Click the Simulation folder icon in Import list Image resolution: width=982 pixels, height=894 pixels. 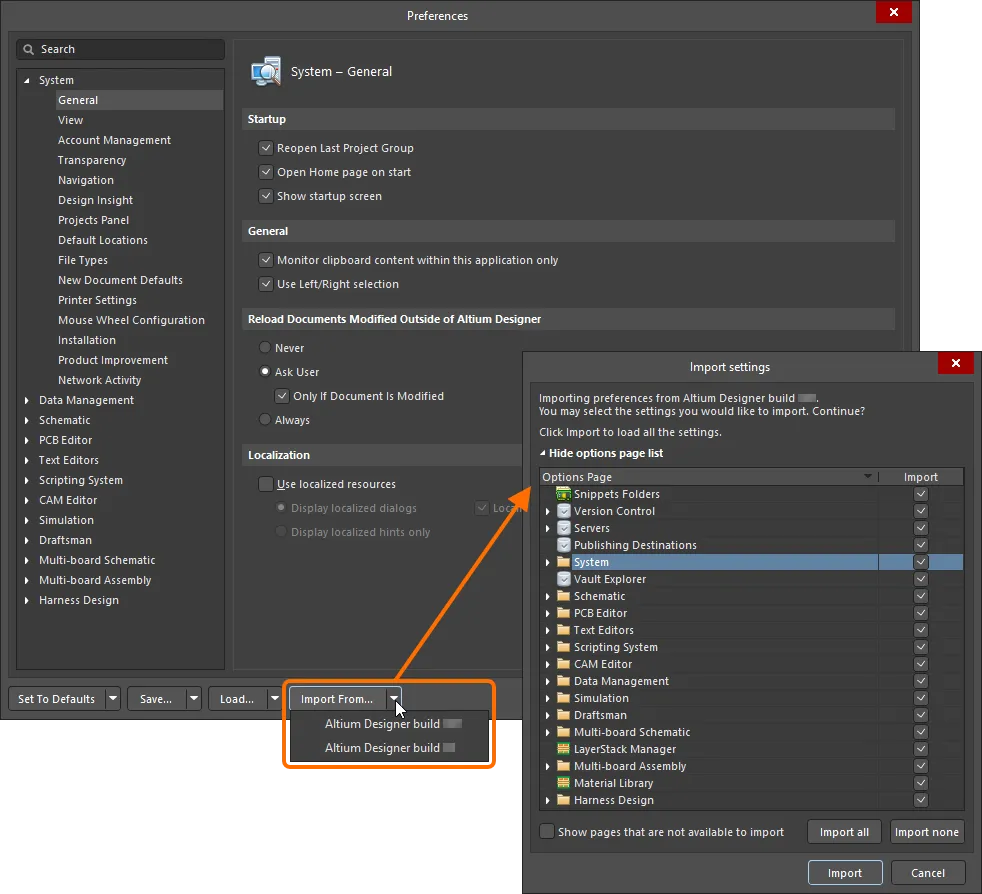[x=563, y=697]
